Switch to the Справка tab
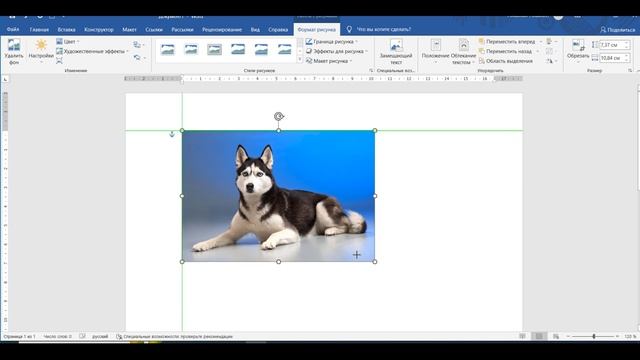 pos(278,29)
